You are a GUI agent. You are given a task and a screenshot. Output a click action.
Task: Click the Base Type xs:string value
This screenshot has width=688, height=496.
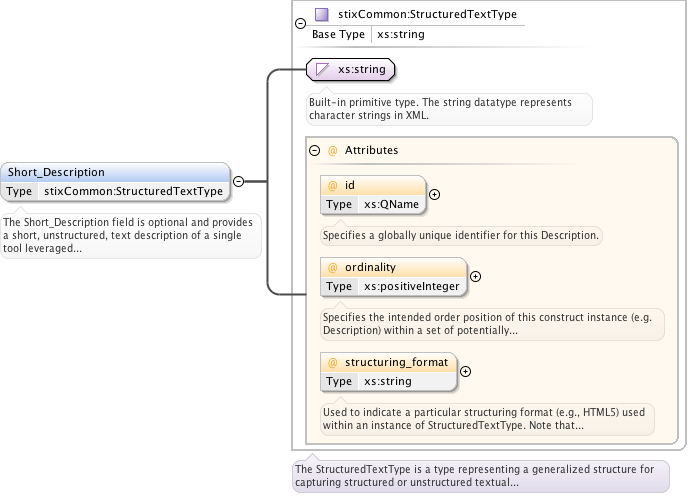coord(400,34)
